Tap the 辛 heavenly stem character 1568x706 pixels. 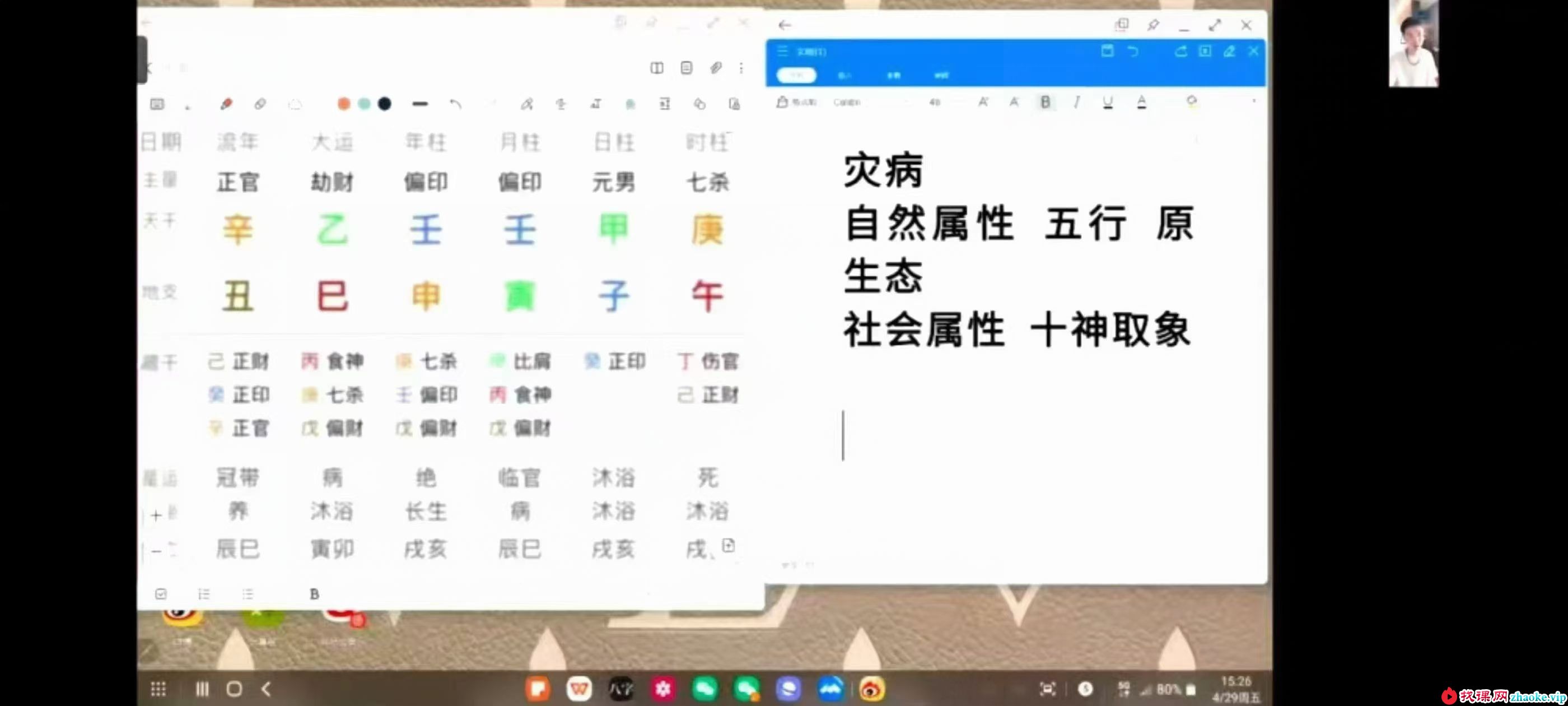[237, 230]
